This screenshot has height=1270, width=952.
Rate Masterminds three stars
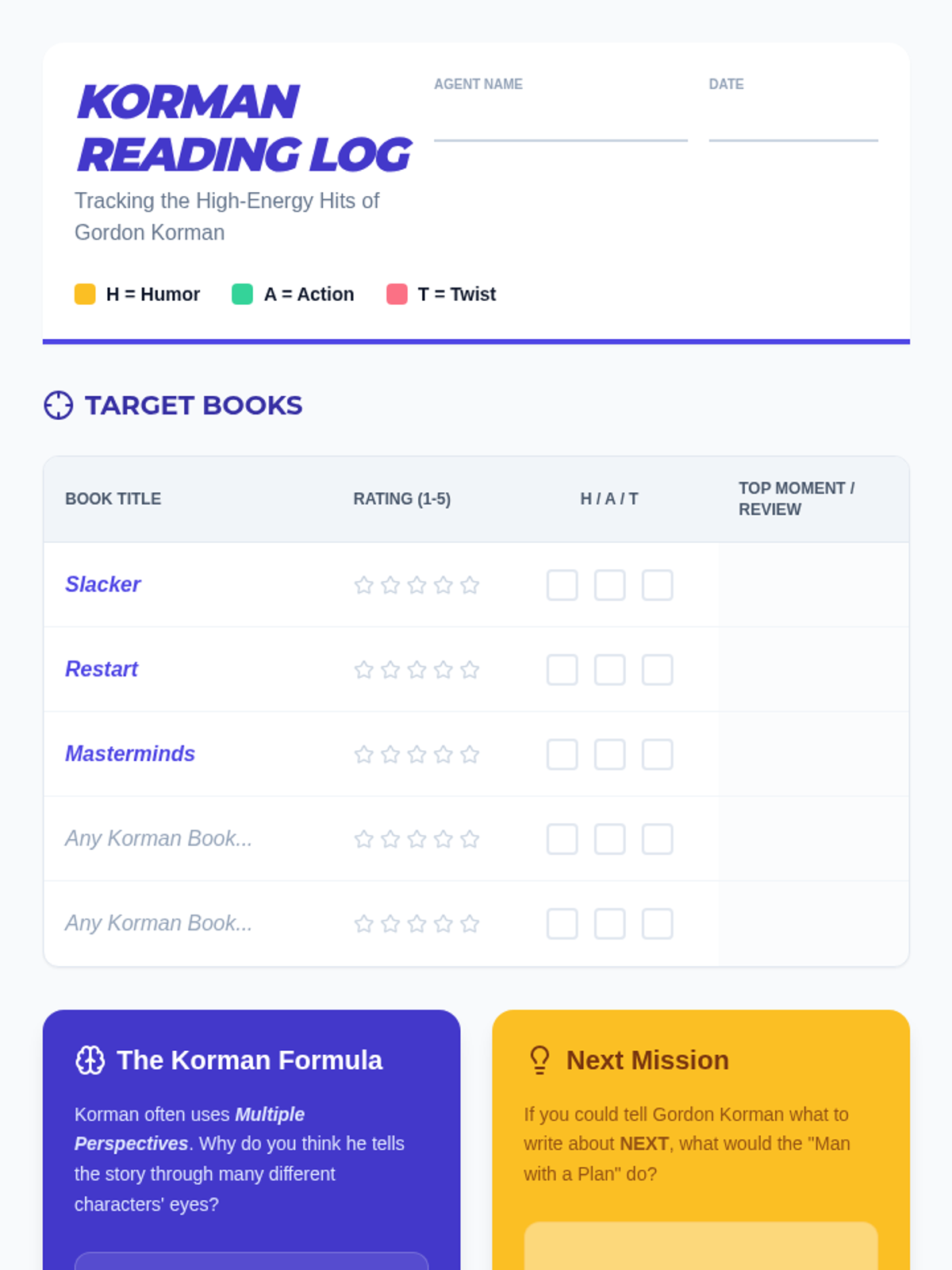[416, 755]
